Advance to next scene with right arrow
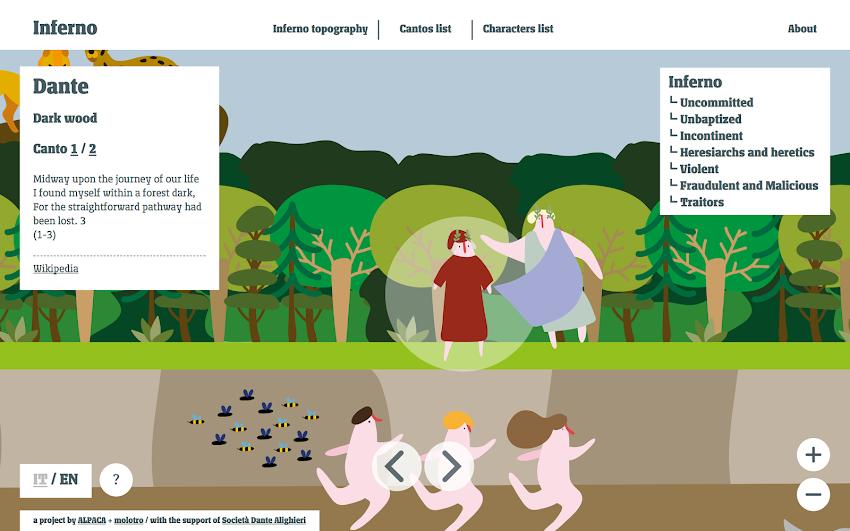The image size is (850, 531). (449, 466)
